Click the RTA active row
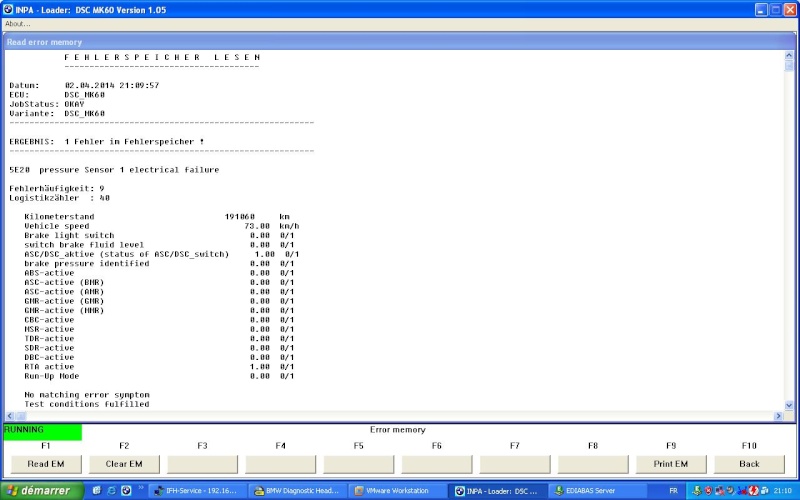This screenshot has width=800, height=500. (159, 366)
